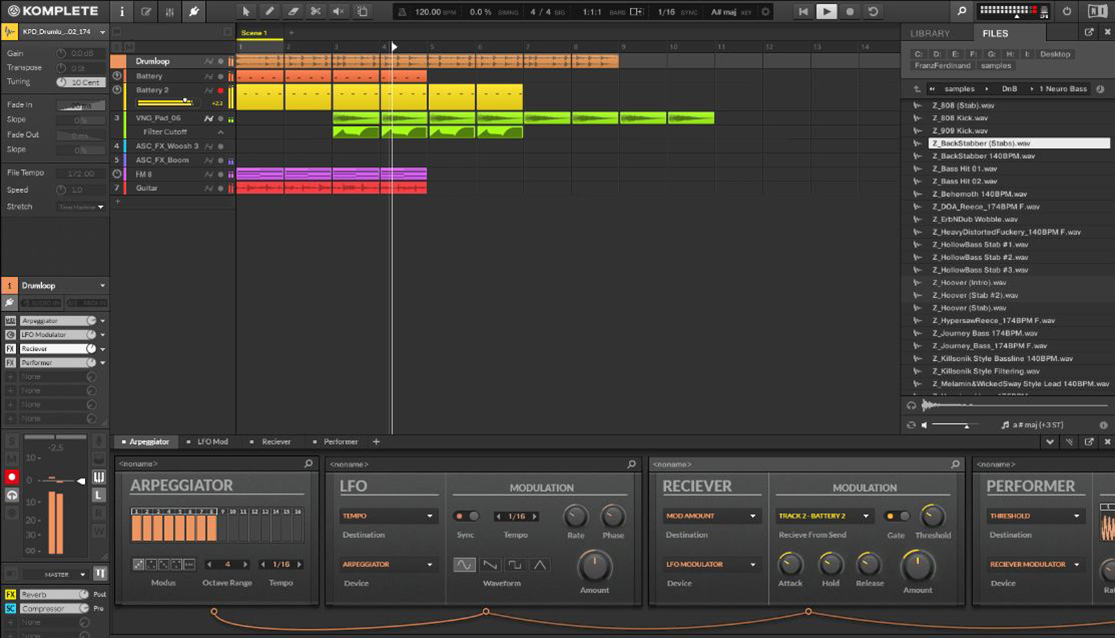Screen dimensions: 1115x638
Task: Open the search icon in top bar
Action: (962, 12)
